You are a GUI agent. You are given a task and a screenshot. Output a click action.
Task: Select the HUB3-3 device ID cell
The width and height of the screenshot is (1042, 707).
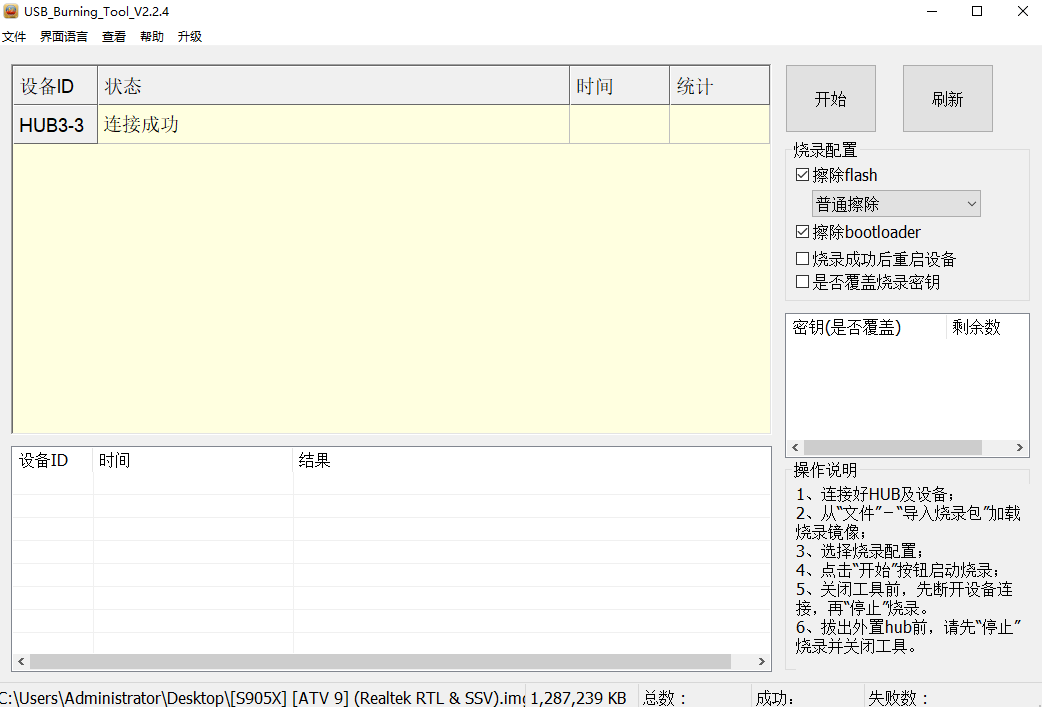pyautogui.click(x=55, y=124)
